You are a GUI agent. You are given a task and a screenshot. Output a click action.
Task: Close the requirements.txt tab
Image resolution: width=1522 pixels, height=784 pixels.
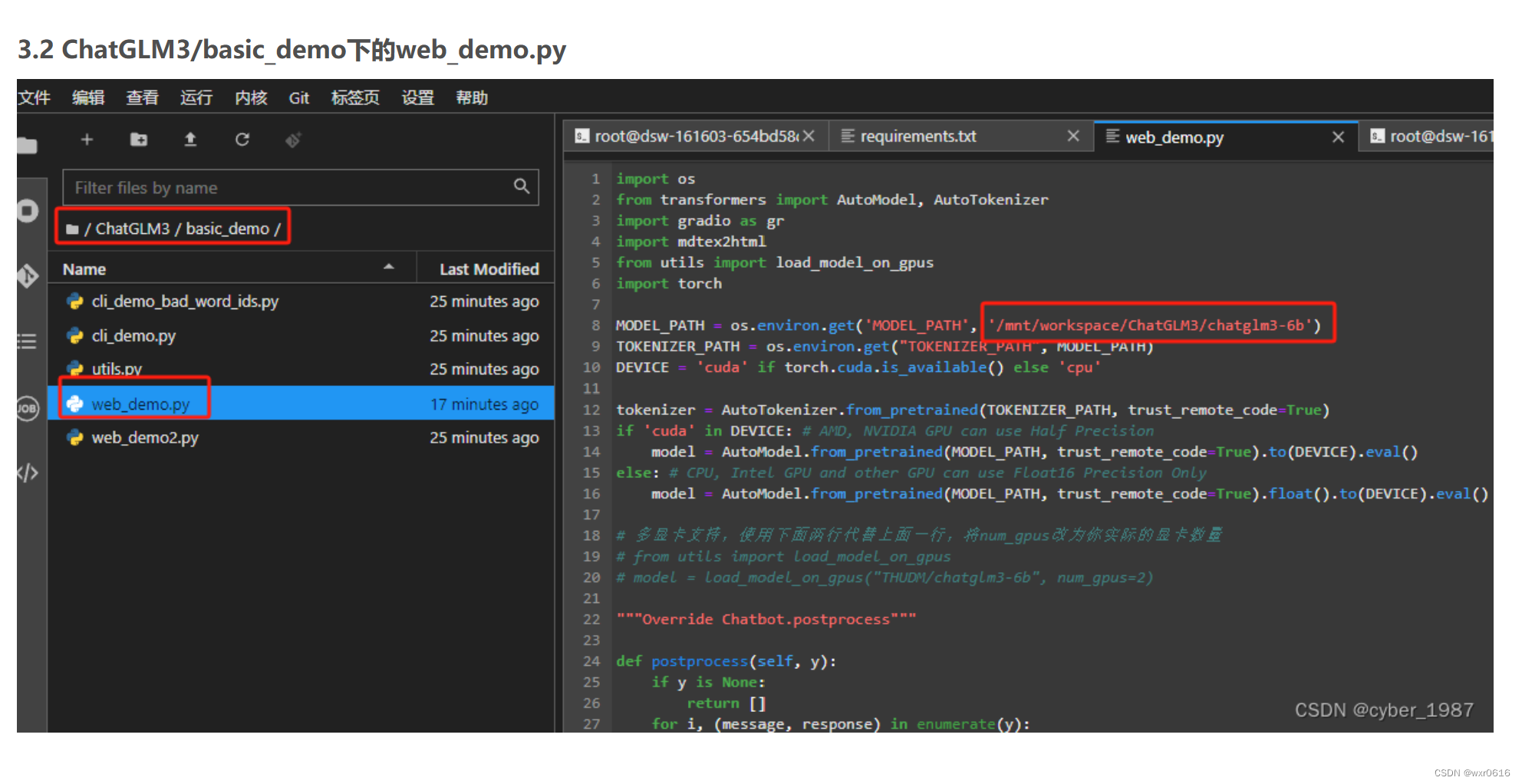point(1073,136)
